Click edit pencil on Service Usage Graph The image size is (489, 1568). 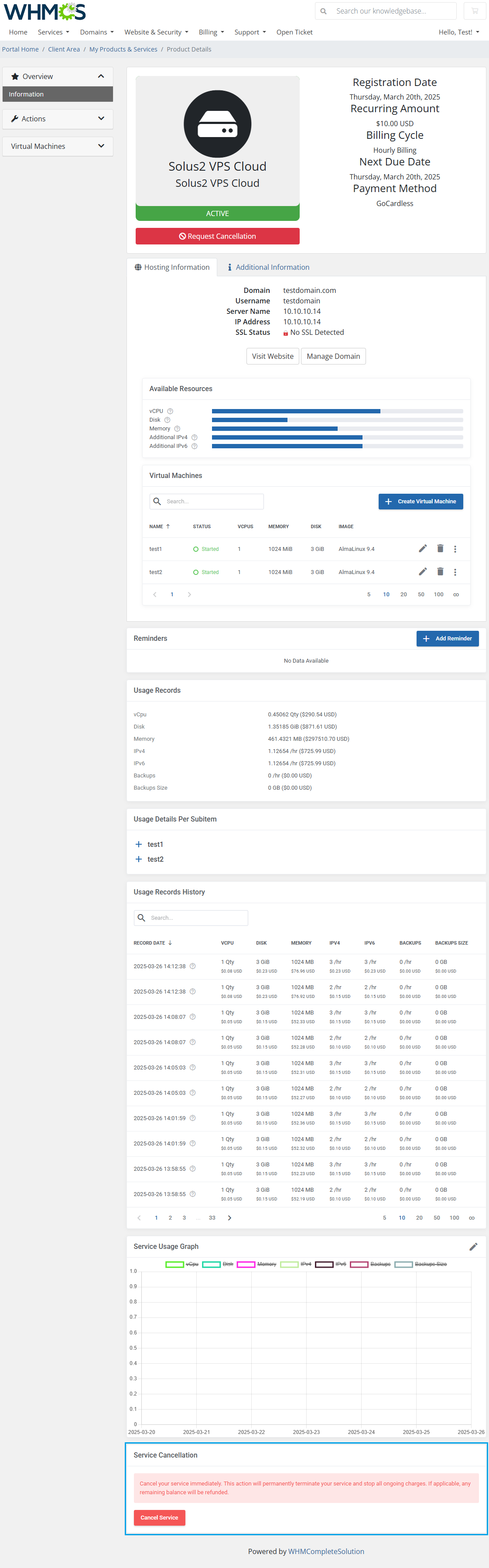point(473,1247)
